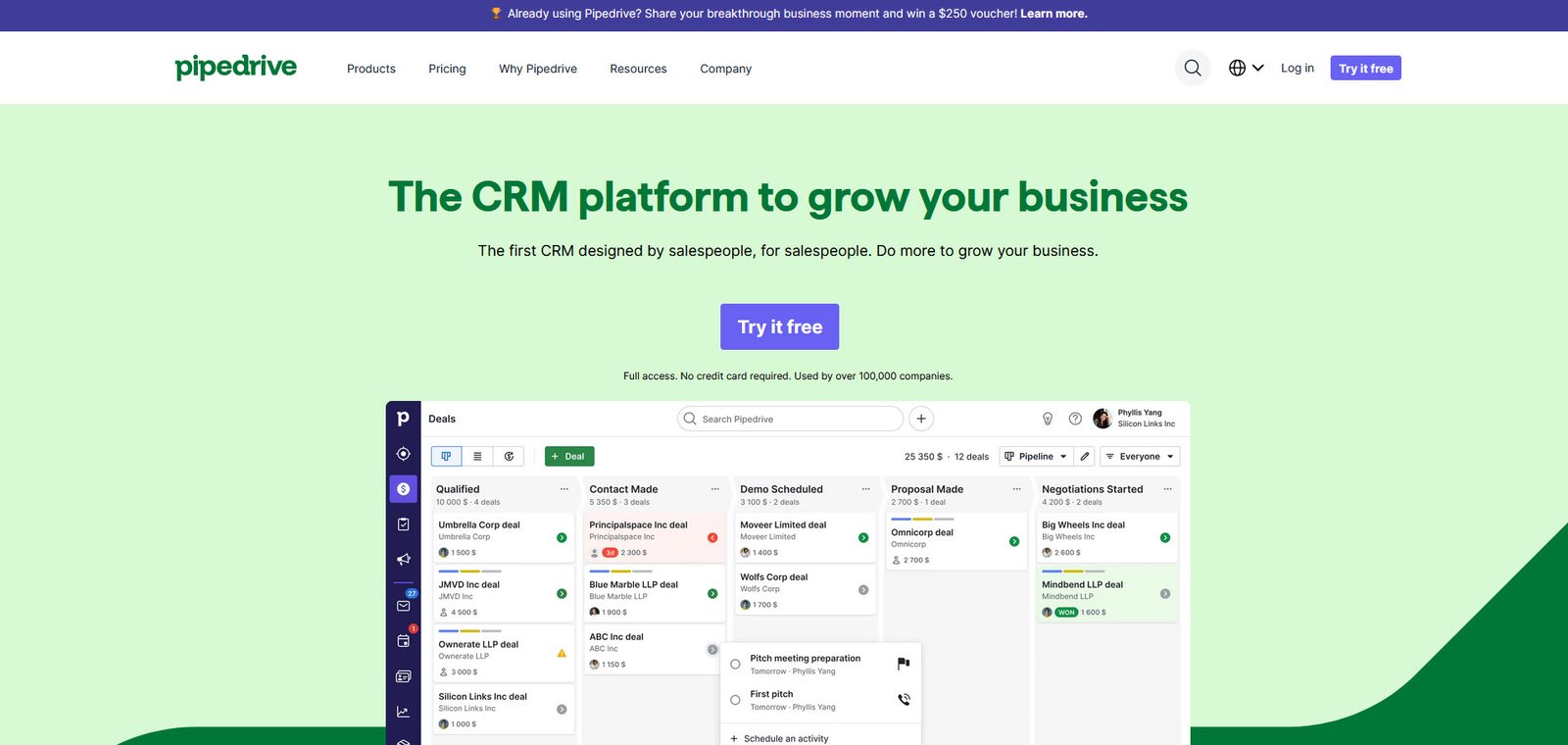This screenshot has width=1568, height=745.
Task: Click Wolfs Corp deal grey status arrow
Action: (x=863, y=589)
